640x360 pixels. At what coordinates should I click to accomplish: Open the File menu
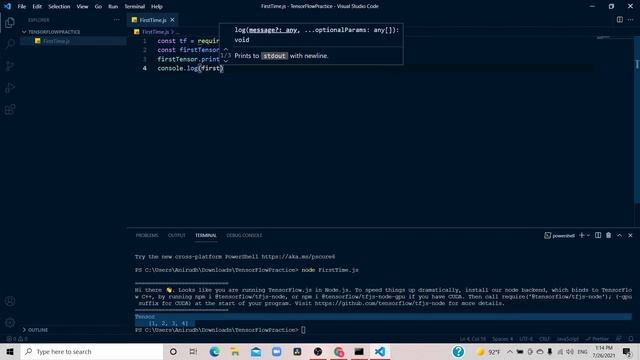[x=22, y=7]
